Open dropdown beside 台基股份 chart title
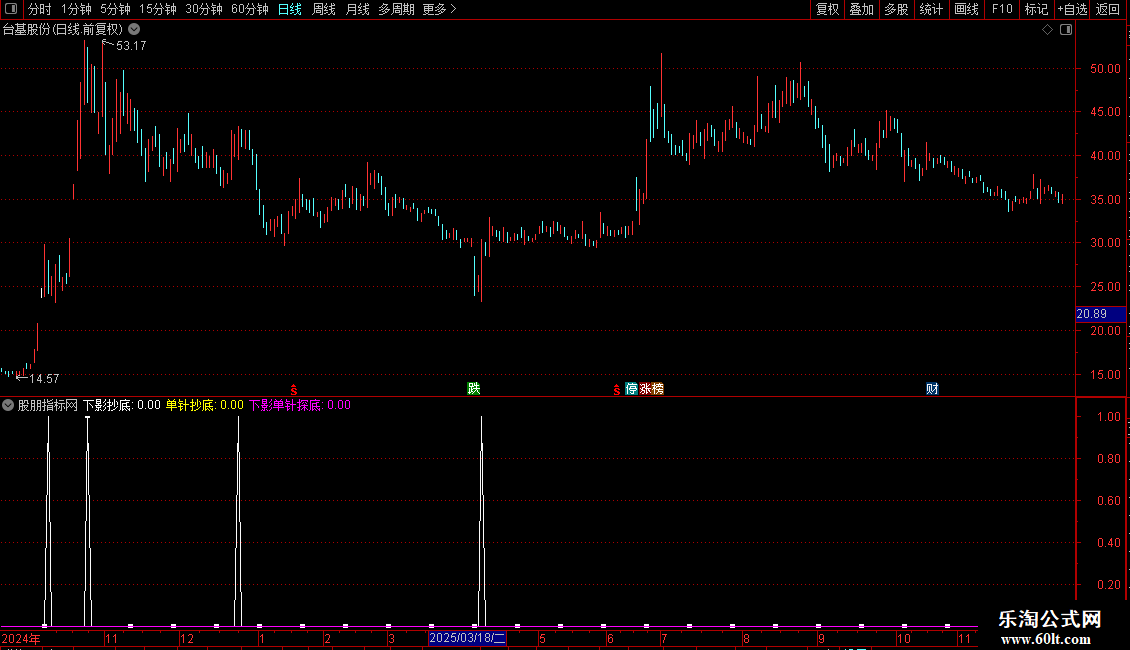Screen dimensions: 1130x650 coord(134,30)
